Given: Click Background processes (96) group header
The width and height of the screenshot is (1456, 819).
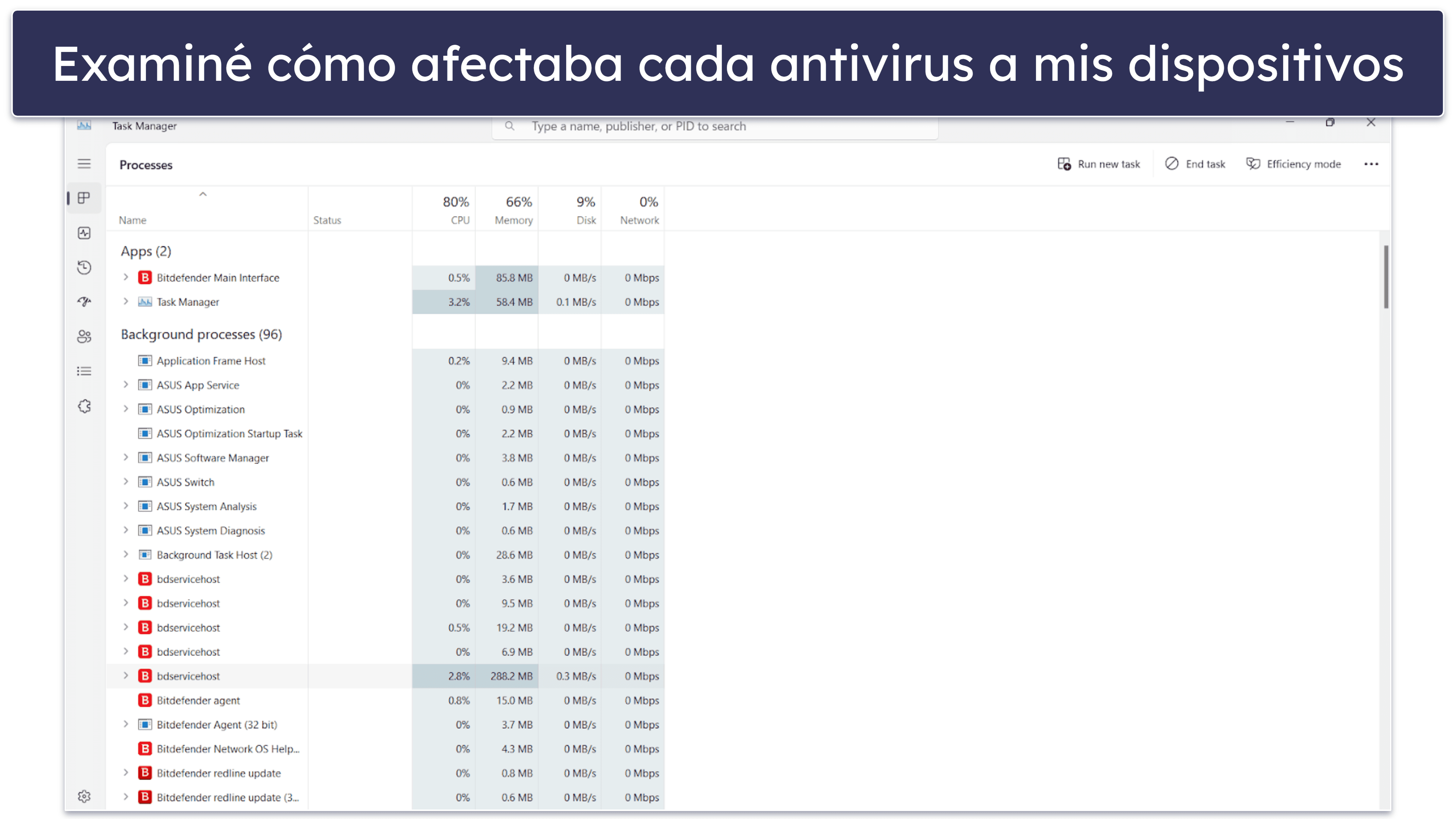Looking at the screenshot, I should pyautogui.click(x=201, y=334).
